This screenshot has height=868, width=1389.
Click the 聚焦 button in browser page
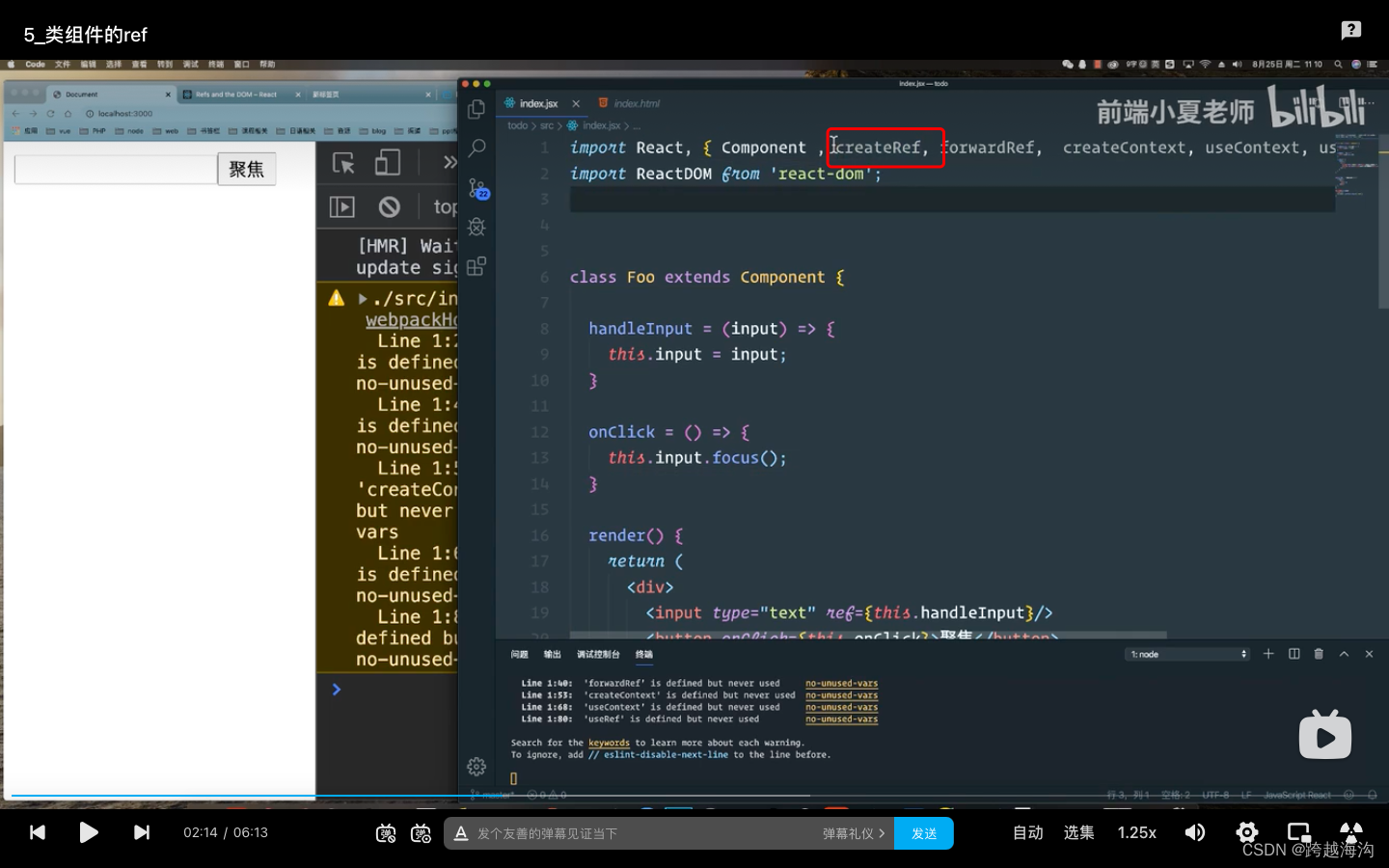[247, 169]
